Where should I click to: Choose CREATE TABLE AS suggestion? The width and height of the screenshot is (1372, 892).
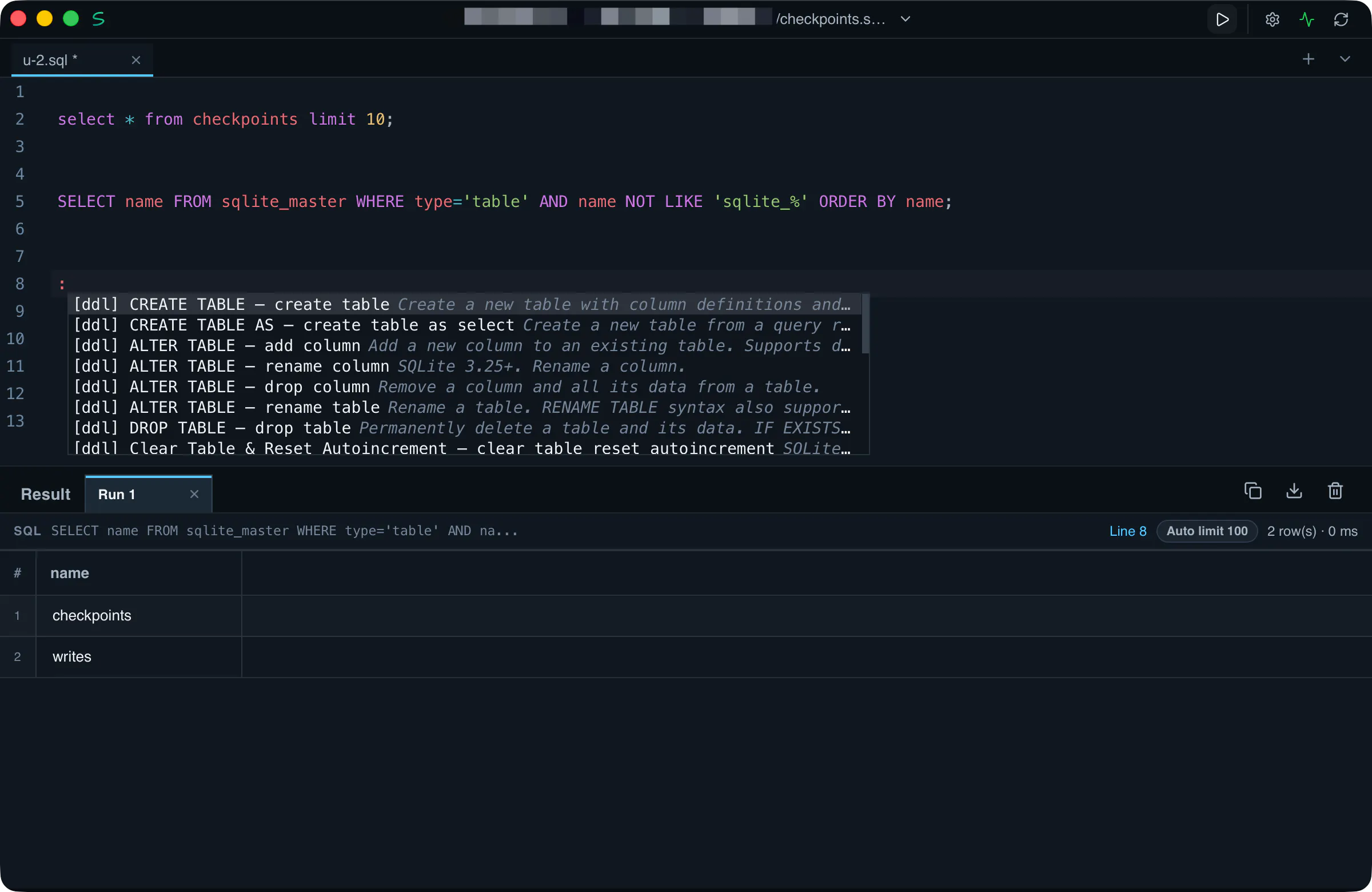(465, 325)
